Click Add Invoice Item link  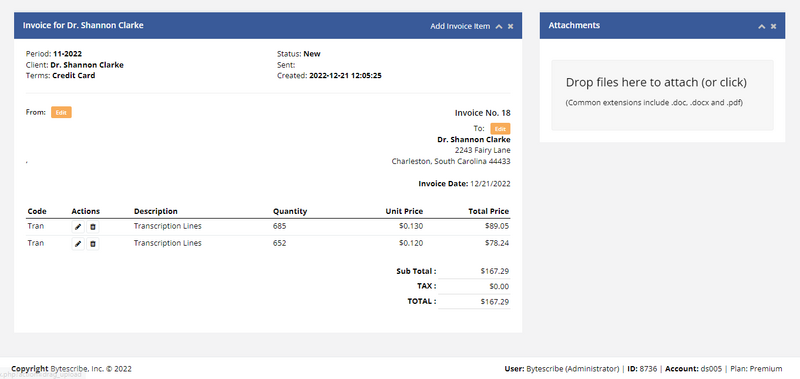pyautogui.click(x=460, y=26)
